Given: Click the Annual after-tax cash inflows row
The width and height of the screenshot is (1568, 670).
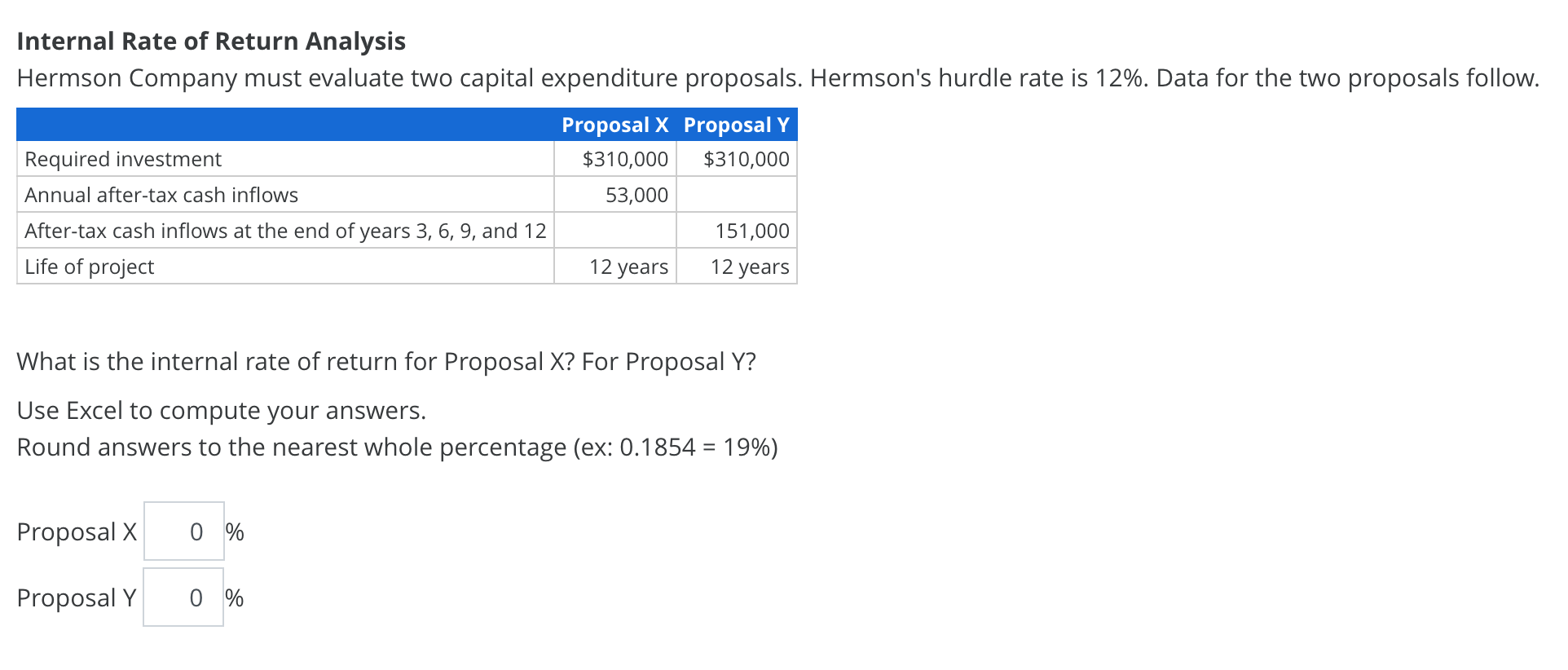Looking at the screenshot, I should point(161,195).
